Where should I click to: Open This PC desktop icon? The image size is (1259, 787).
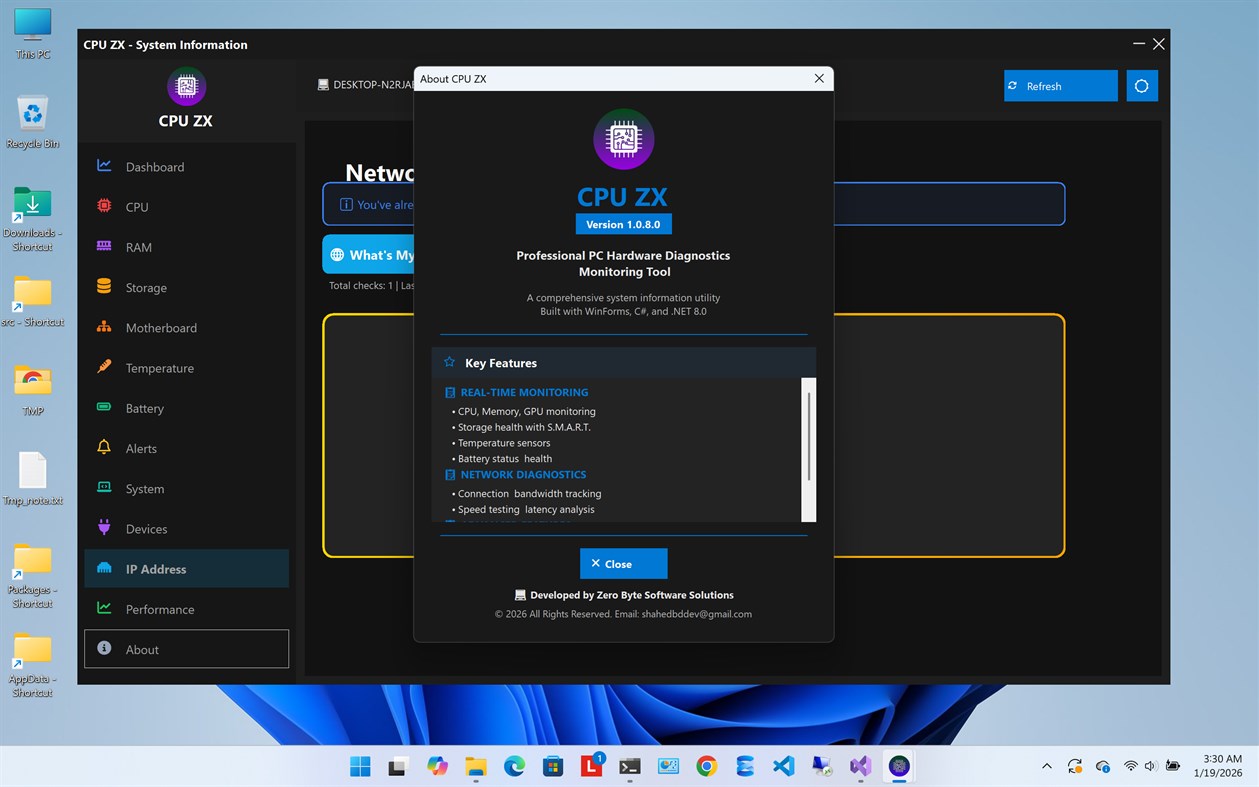tap(32, 33)
